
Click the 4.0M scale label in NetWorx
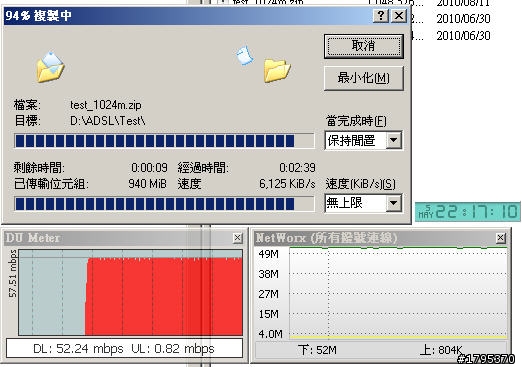point(270,334)
